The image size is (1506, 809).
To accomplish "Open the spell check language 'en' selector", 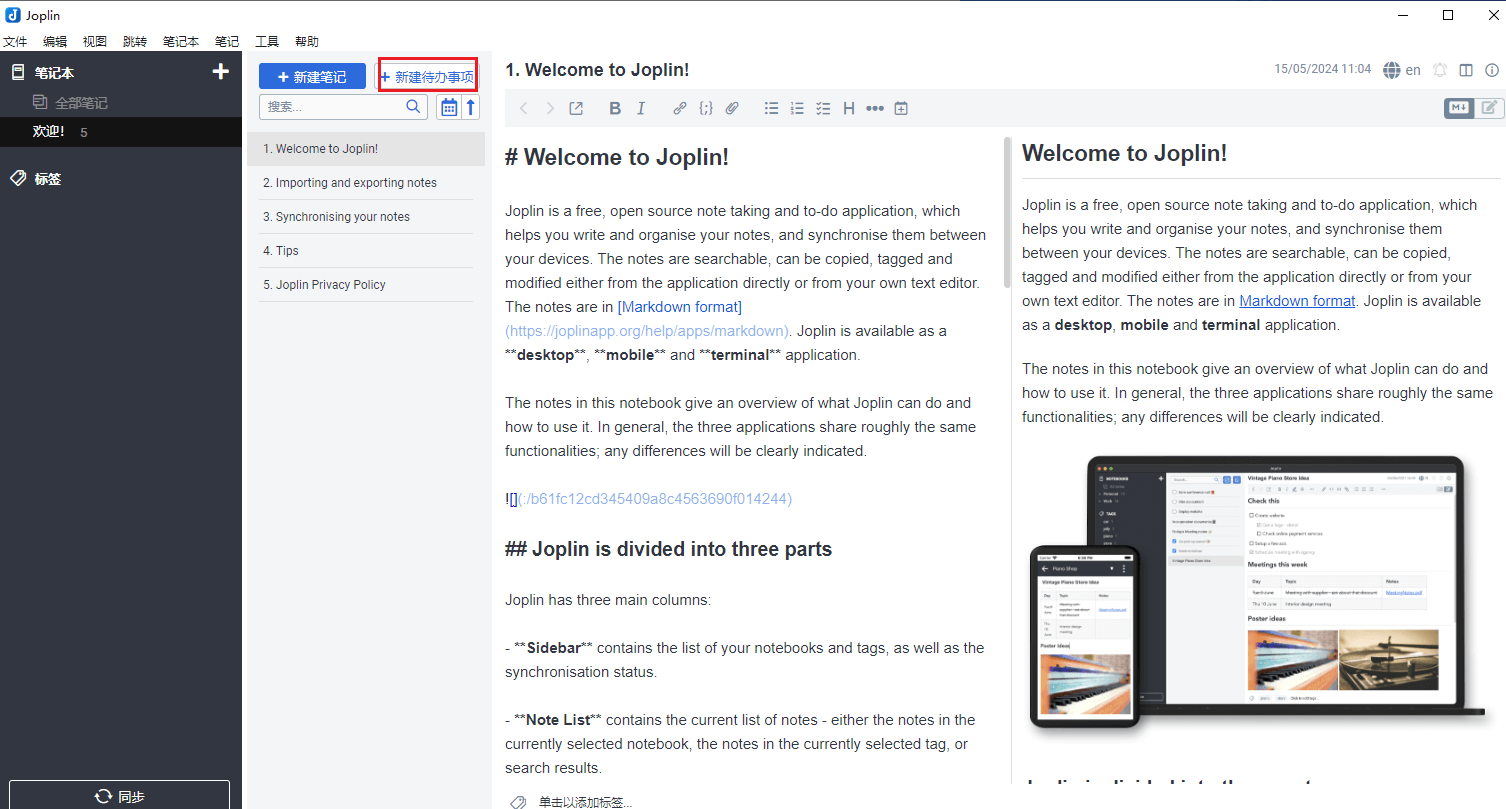I will pyautogui.click(x=1402, y=70).
